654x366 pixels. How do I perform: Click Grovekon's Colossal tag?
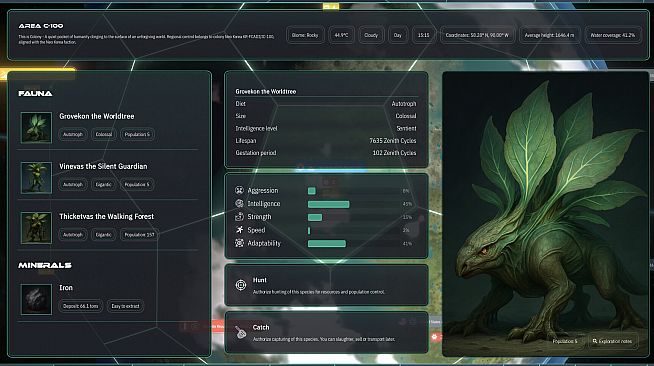pos(103,135)
